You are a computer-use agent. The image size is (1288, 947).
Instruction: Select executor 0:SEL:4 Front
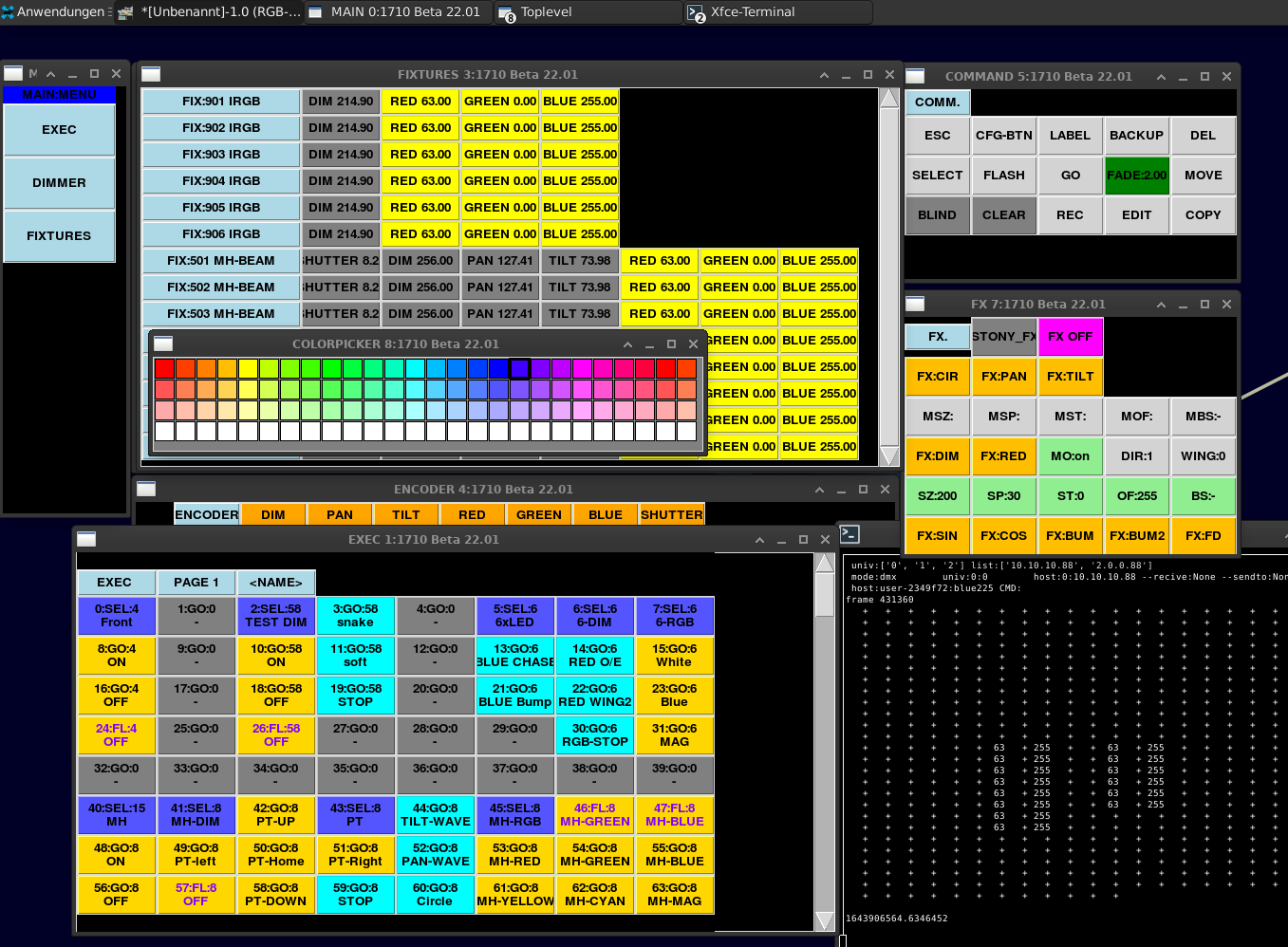(116, 616)
